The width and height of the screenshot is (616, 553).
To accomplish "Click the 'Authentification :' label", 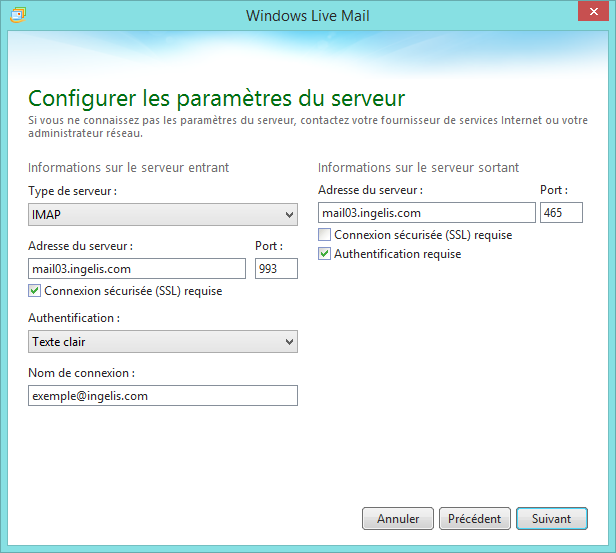I will coord(74,318).
